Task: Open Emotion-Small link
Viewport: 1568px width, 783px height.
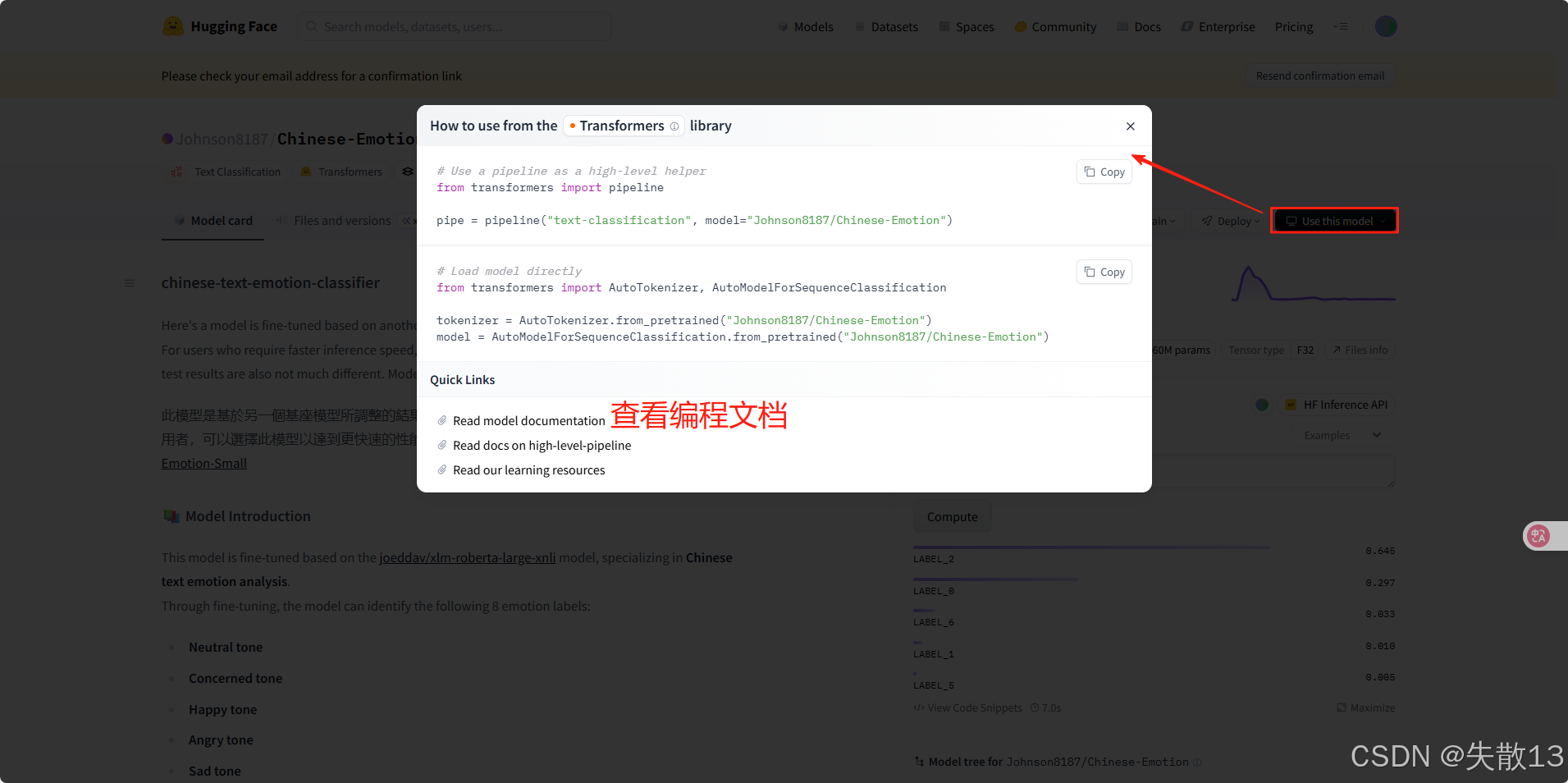Action: pyautogui.click(x=204, y=463)
